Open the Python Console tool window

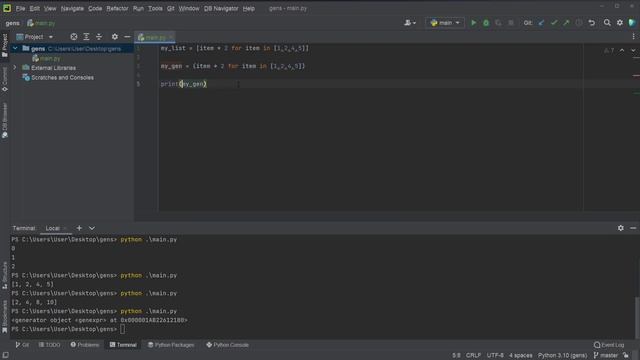(227, 345)
